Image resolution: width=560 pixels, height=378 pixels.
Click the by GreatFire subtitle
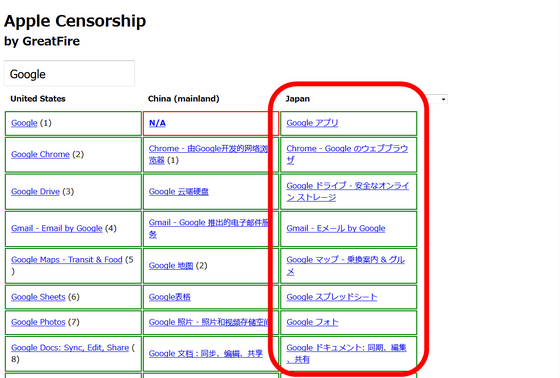pos(42,41)
